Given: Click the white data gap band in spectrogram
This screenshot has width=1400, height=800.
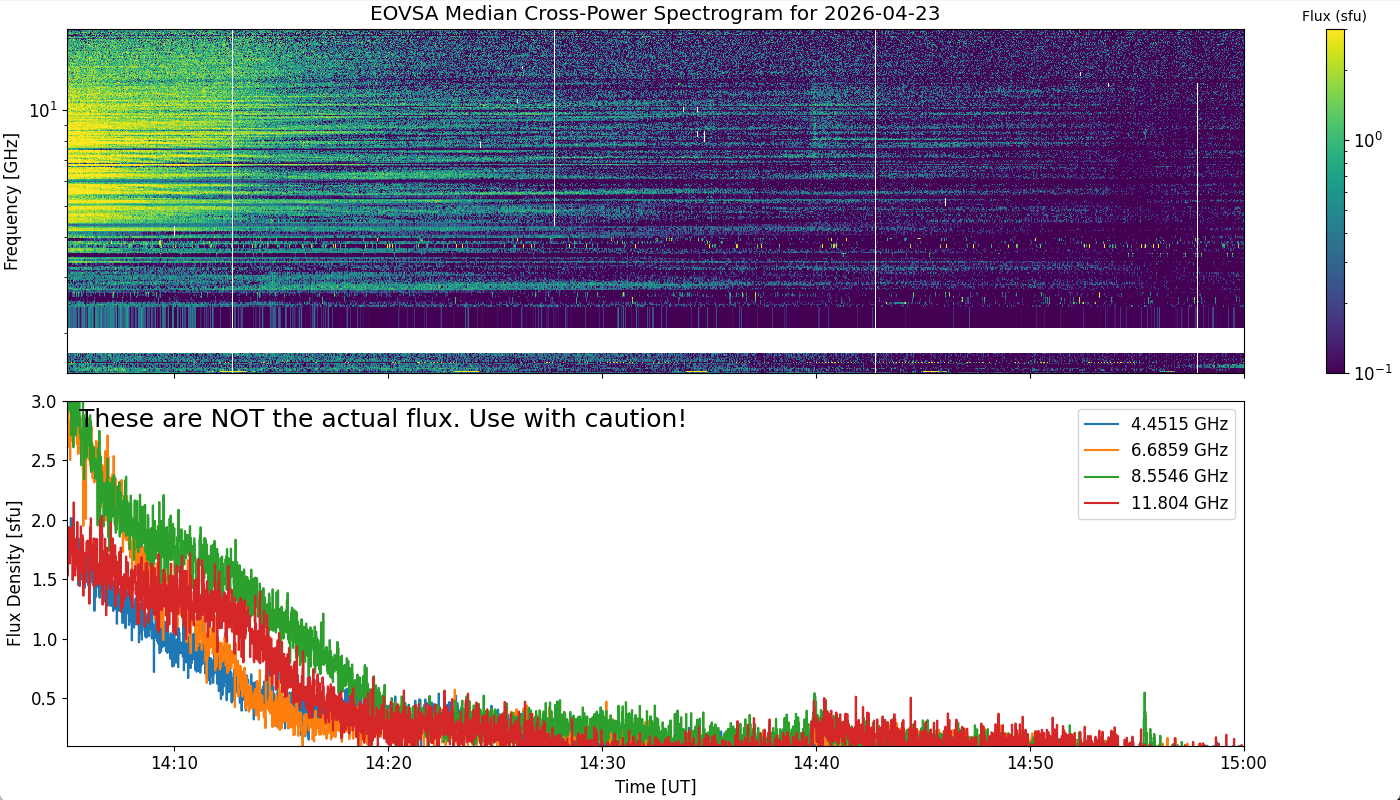Looking at the screenshot, I should point(655,340).
